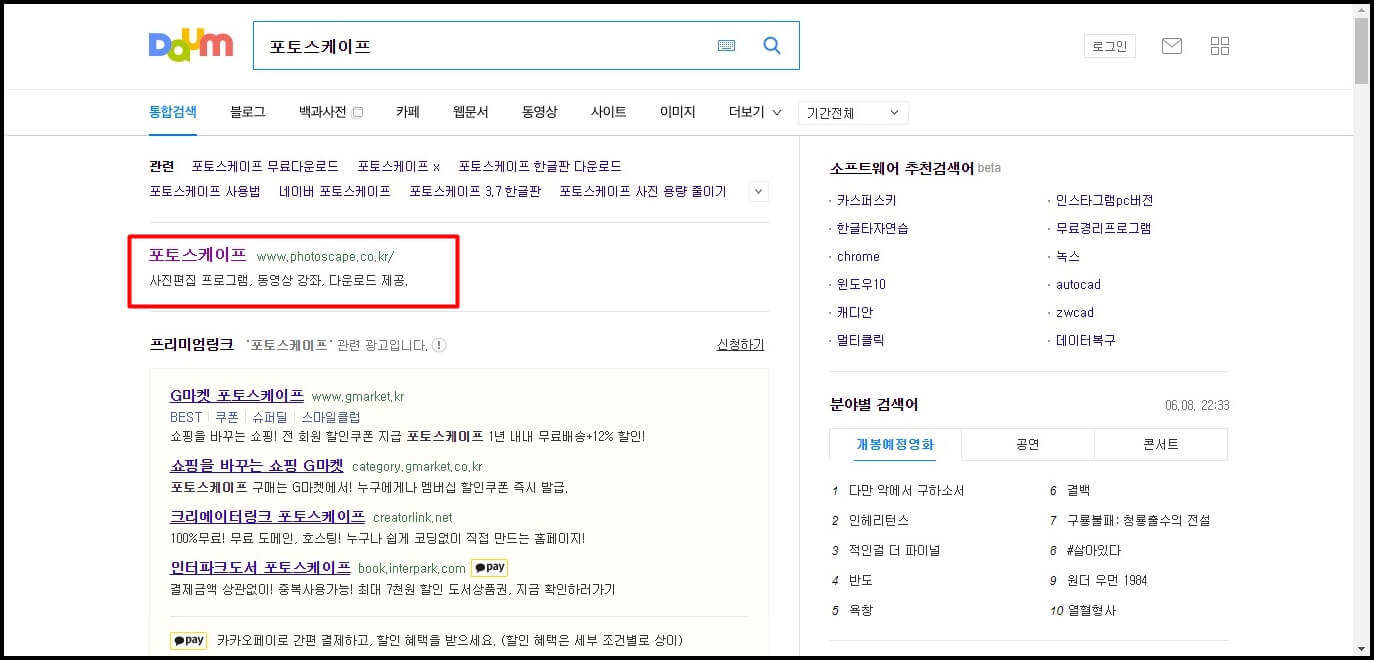
Task: Click recommended keyword 무료경리프로그램
Action: point(1104,228)
